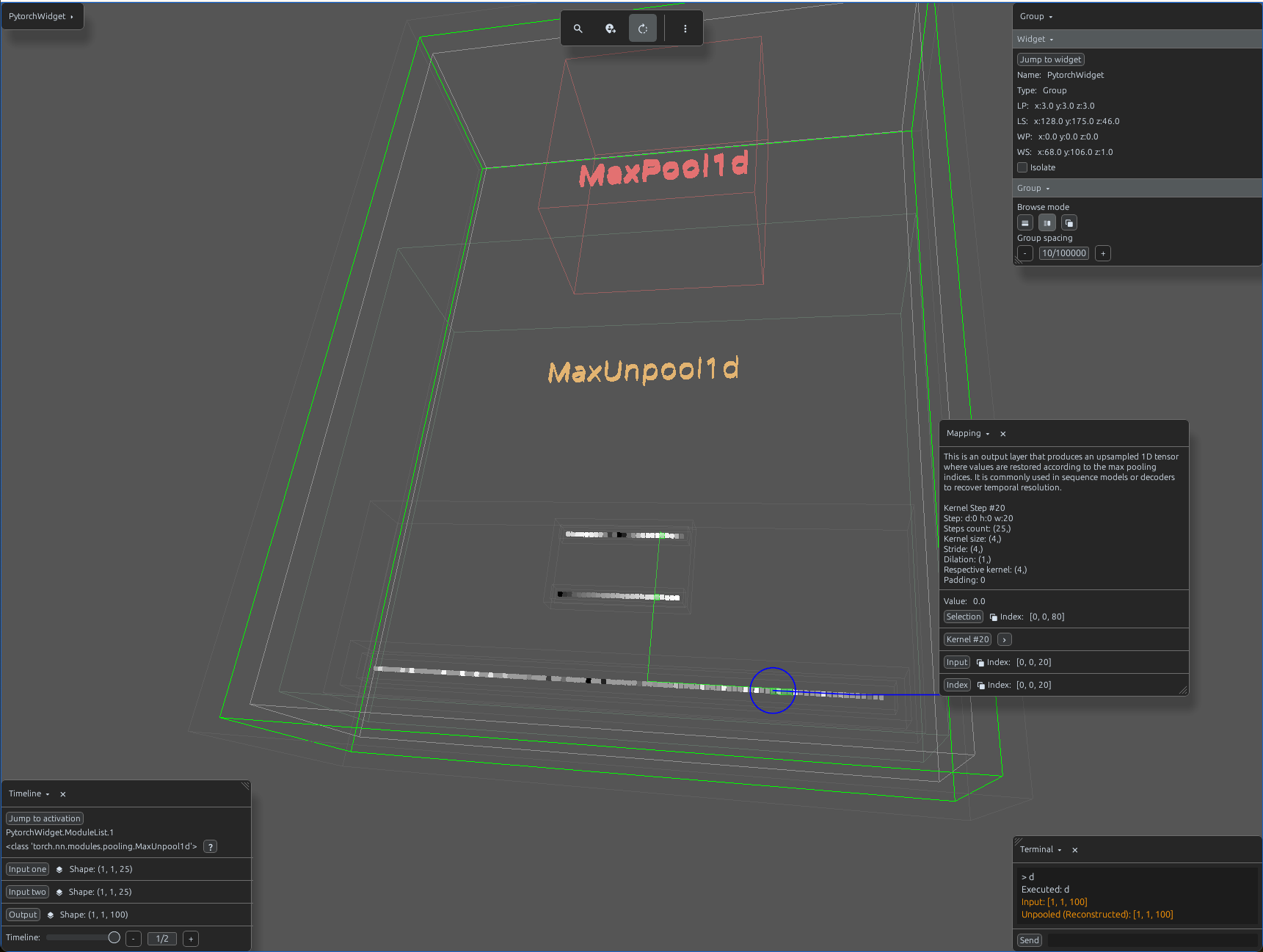Screen dimensions: 1263x952
Task: Click the timeline step field showing 1/2
Action: click(162, 940)
